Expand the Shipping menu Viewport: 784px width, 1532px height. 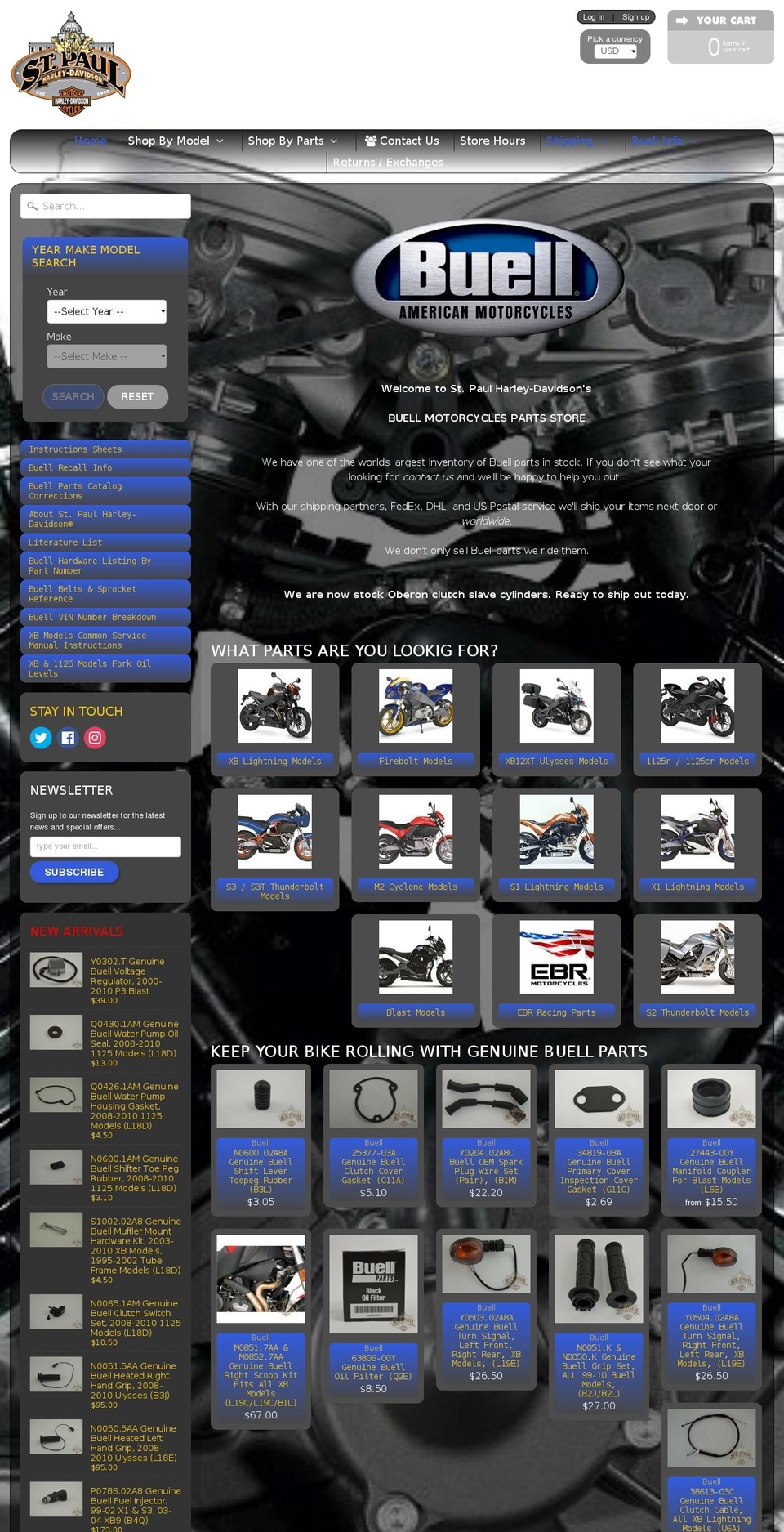[577, 141]
